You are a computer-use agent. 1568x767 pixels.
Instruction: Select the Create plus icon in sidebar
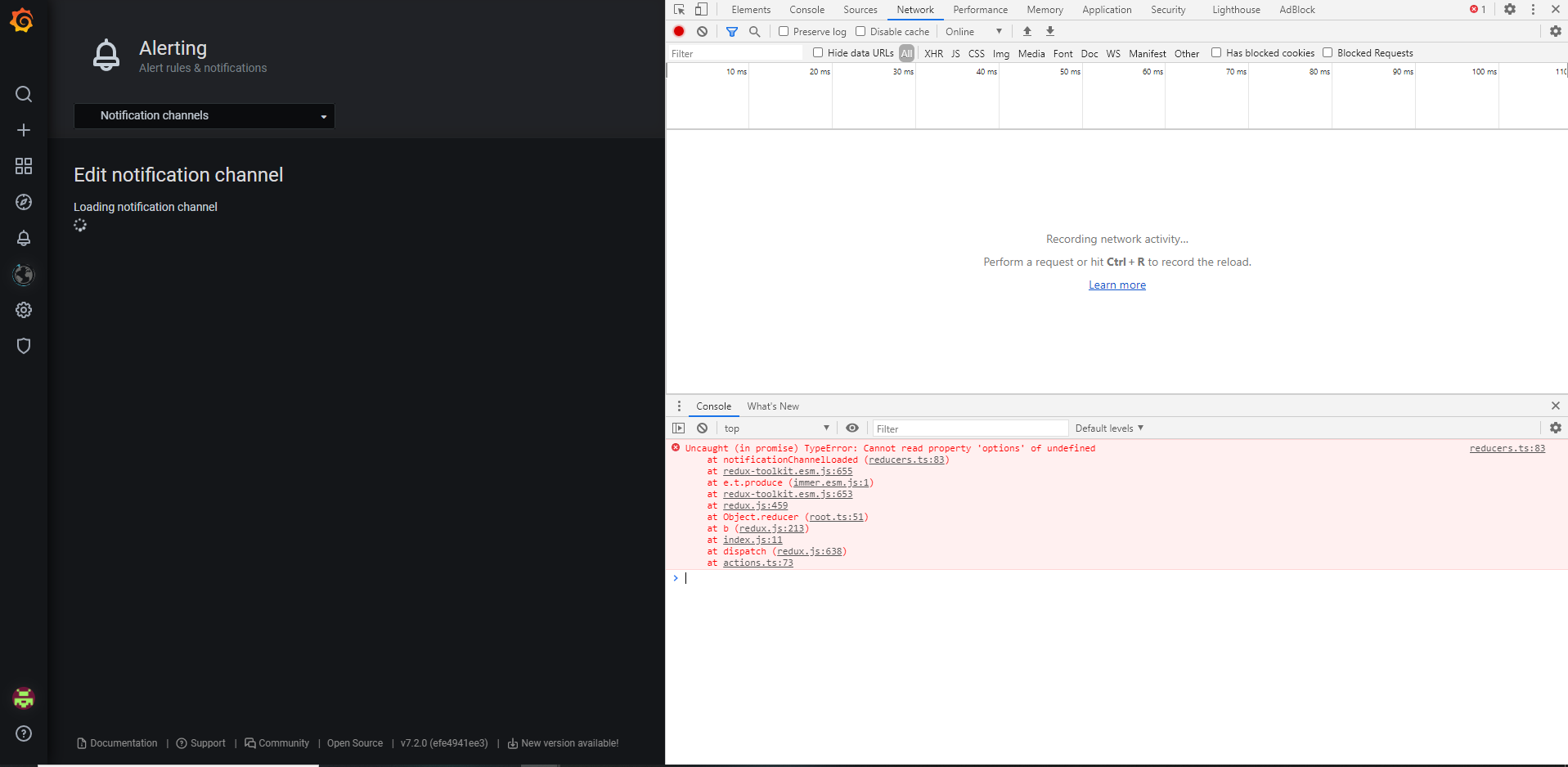click(x=23, y=130)
